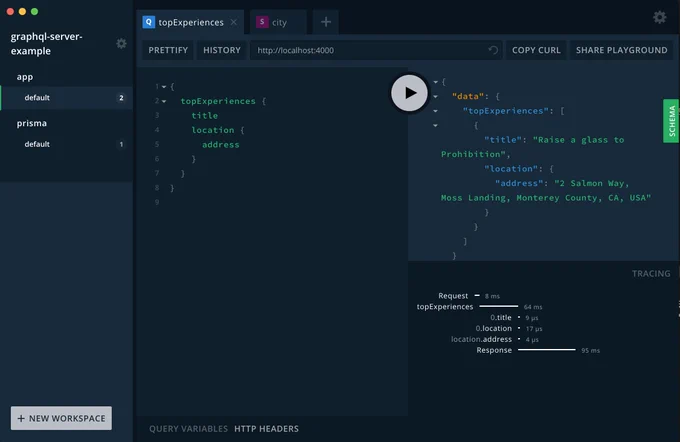Click the location field in the query
The width and height of the screenshot is (680, 442).
point(212,130)
